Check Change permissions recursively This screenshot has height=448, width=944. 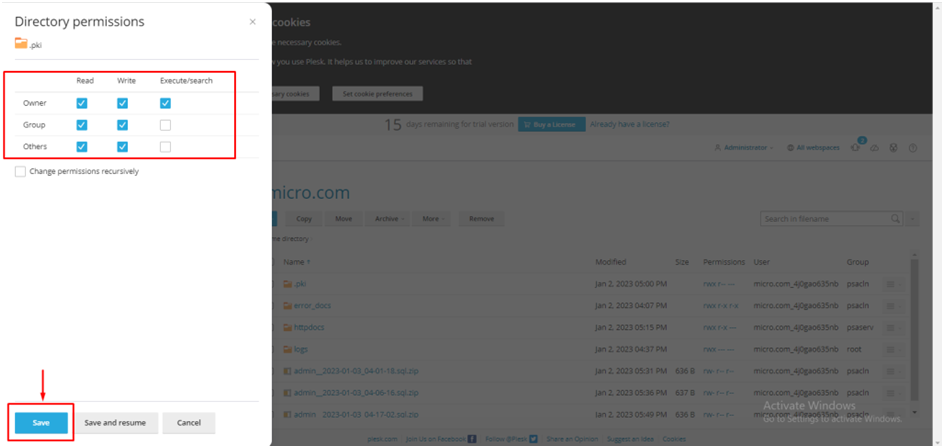(x=21, y=171)
